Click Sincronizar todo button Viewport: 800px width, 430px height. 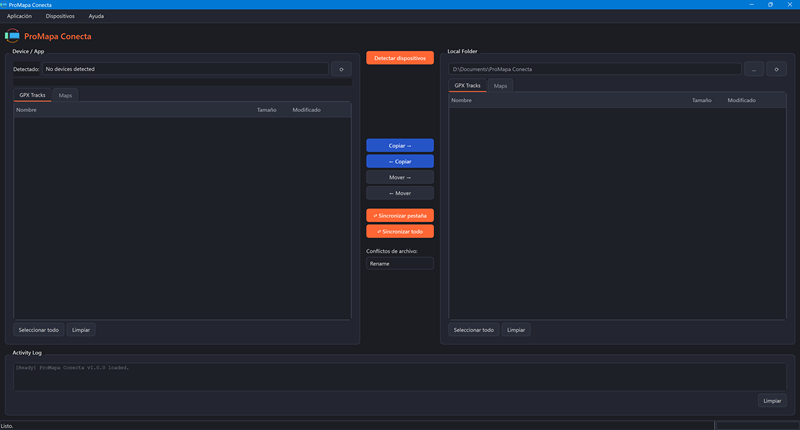(400, 231)
